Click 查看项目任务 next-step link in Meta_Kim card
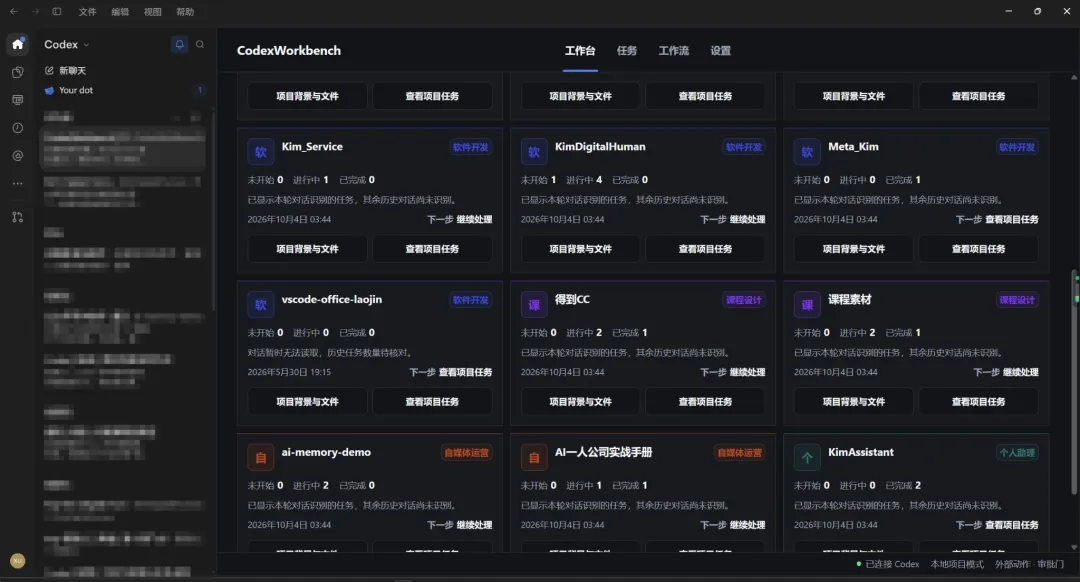This screenshot has width=1080, height=582. pyautogui.click(x=1012, y=220)
